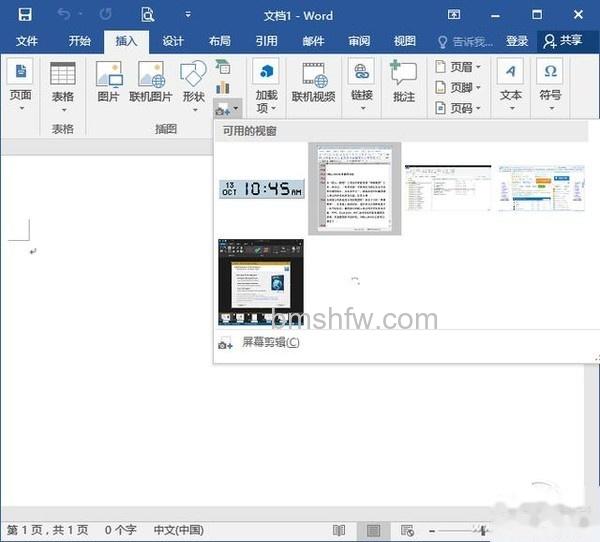
Task: Open 联机图片 online pictures tool
Action: point(151,82)
